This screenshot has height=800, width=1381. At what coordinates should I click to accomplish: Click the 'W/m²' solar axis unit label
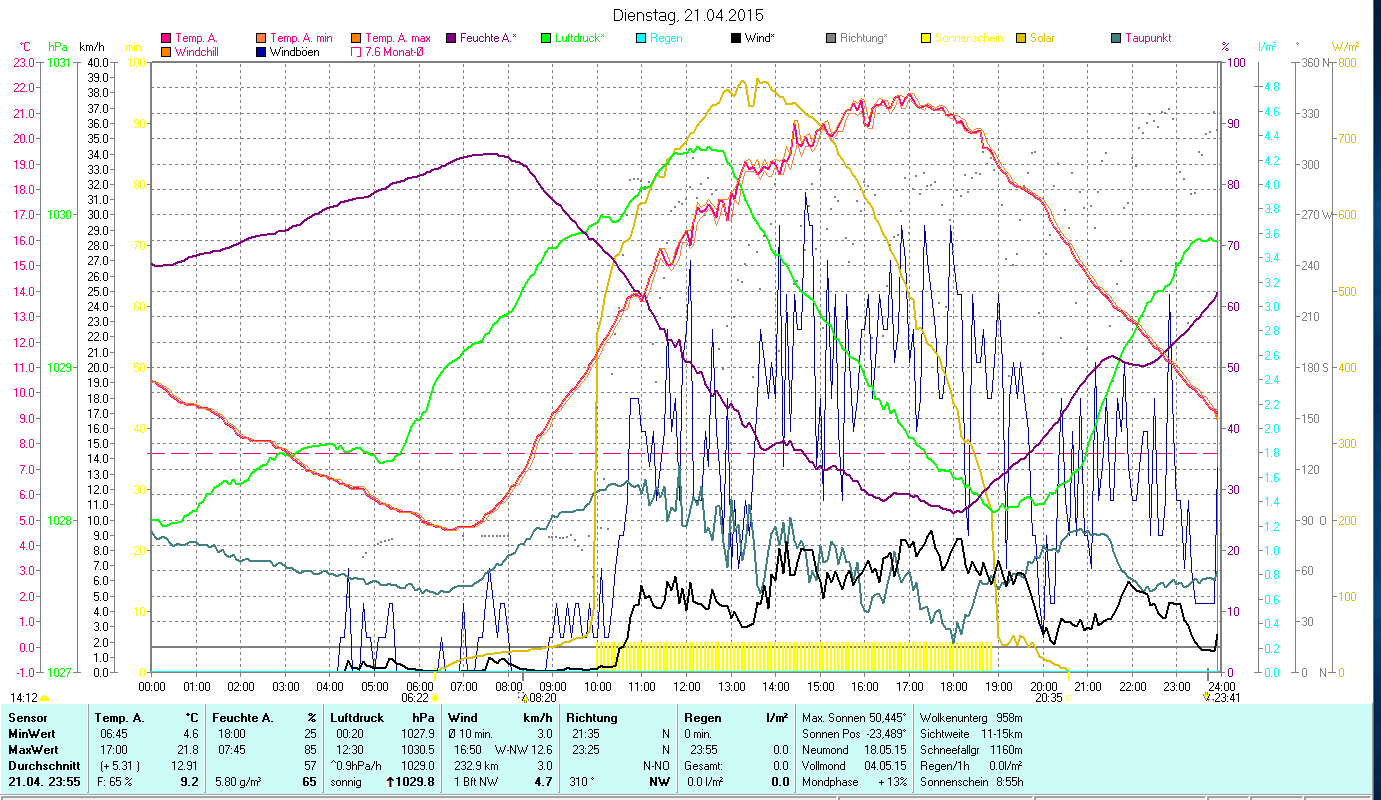1345,47
